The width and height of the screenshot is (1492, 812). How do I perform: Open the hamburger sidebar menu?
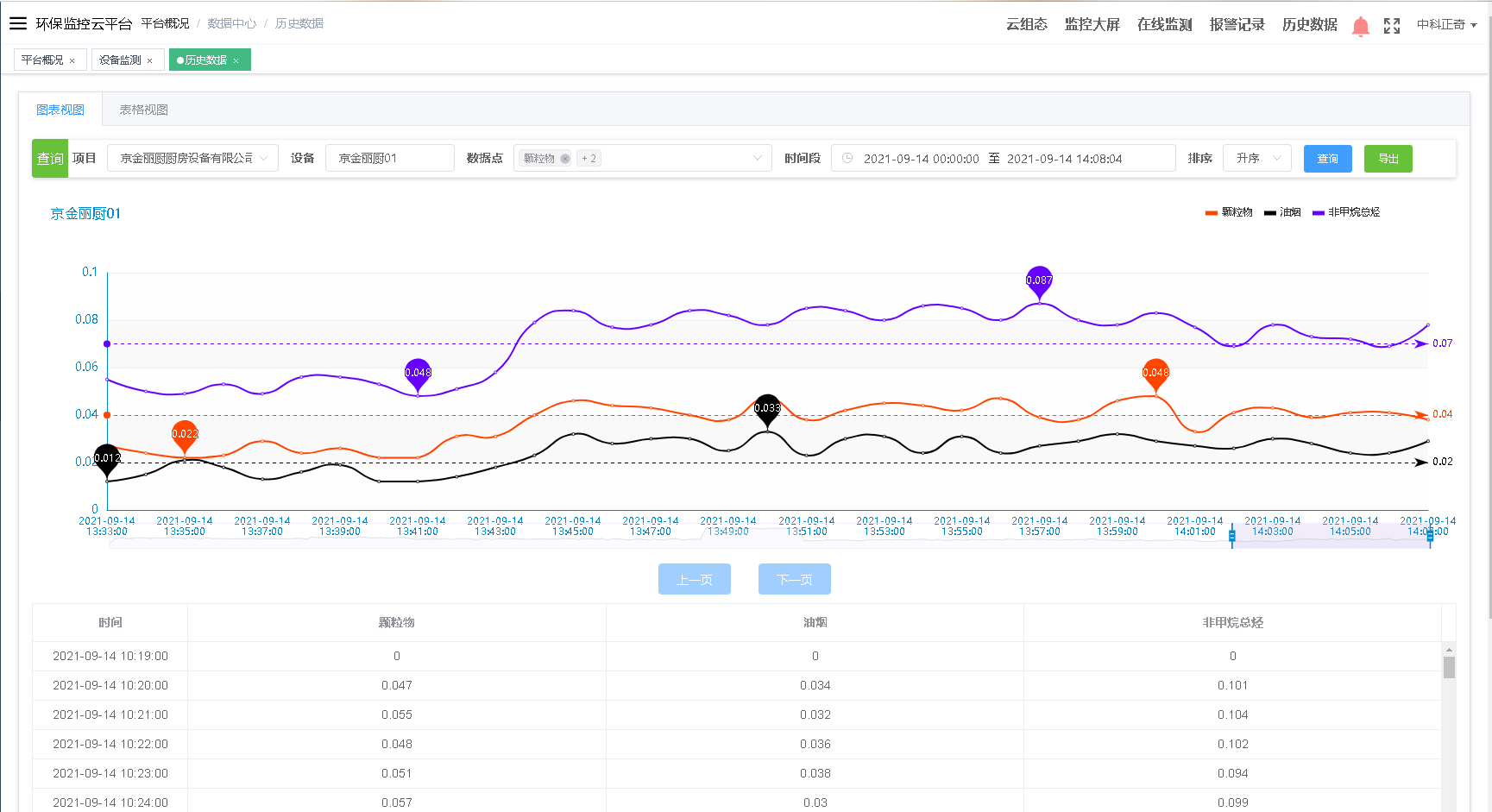18,23
